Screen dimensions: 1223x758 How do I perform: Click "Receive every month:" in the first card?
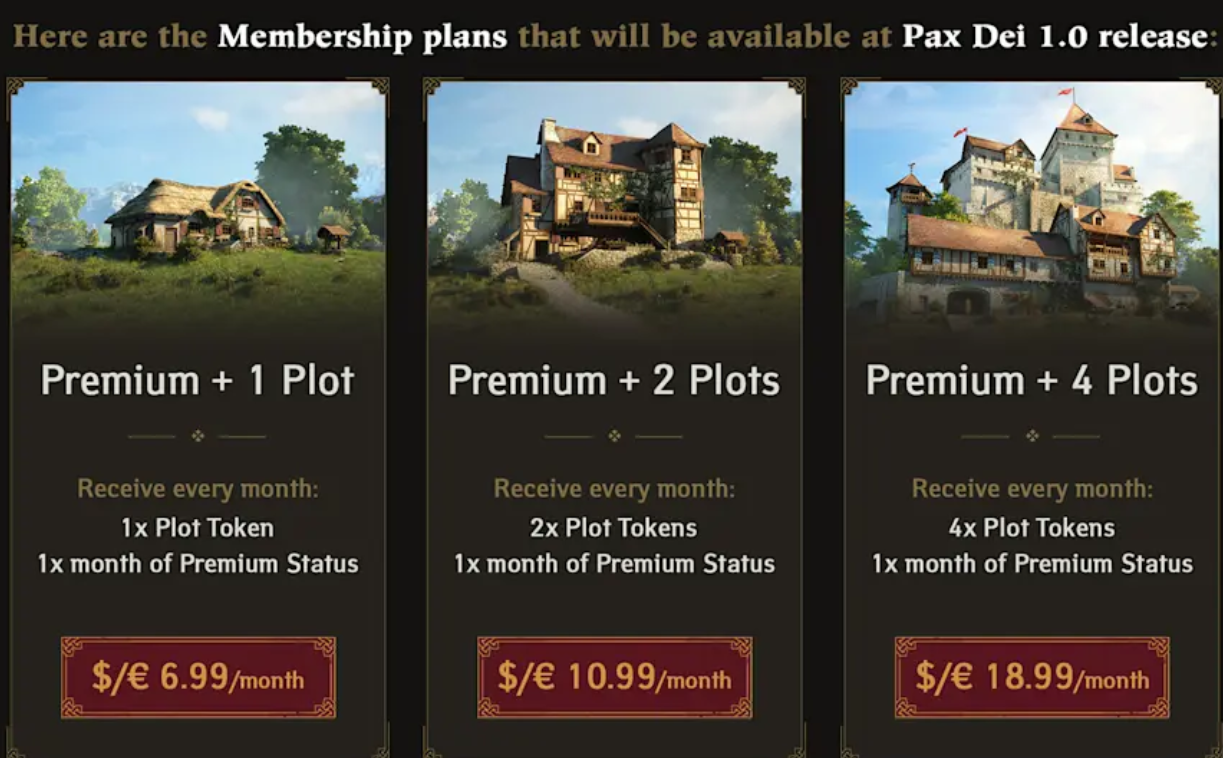(198, 489)
